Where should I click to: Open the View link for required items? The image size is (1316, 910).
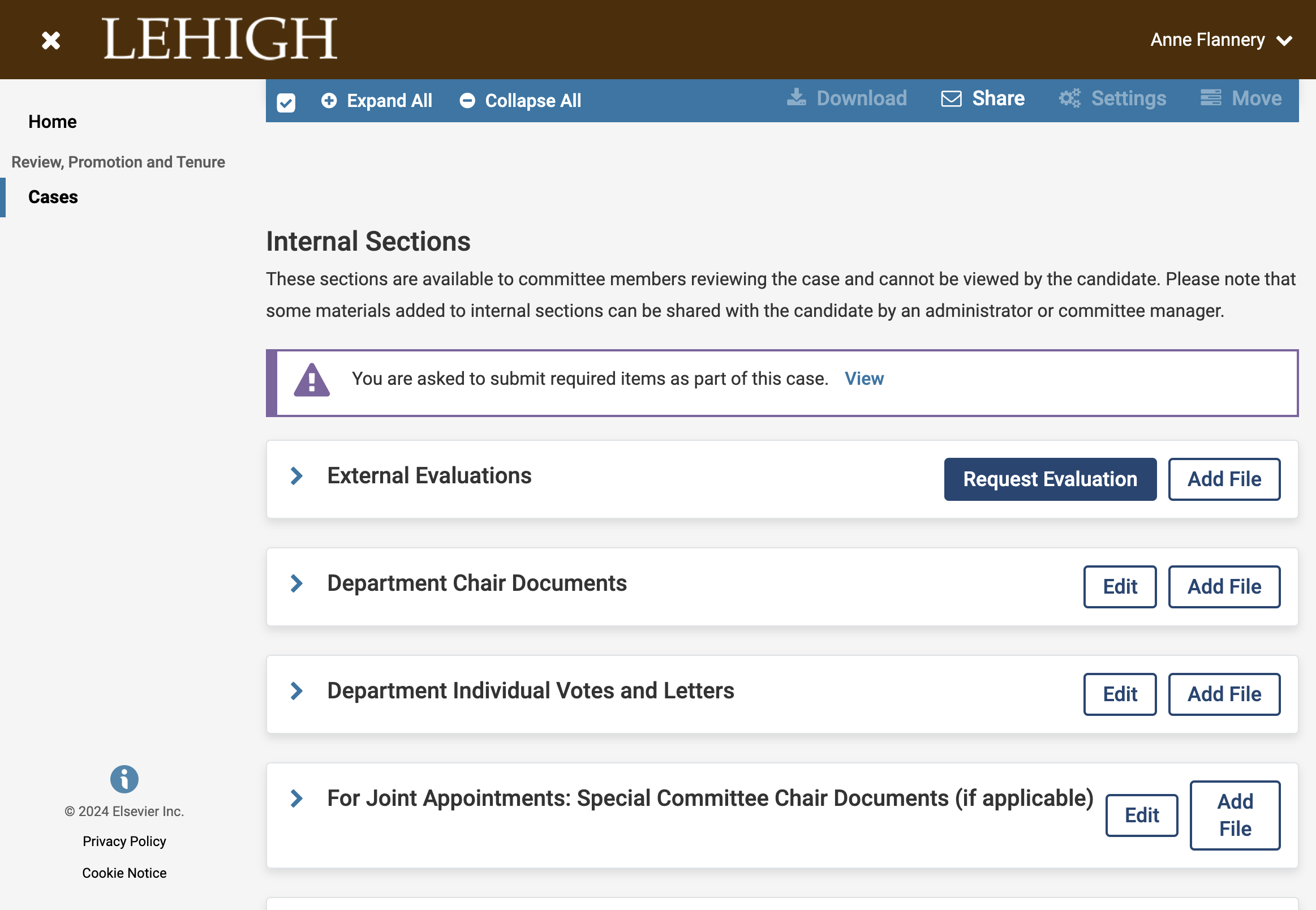864,379
